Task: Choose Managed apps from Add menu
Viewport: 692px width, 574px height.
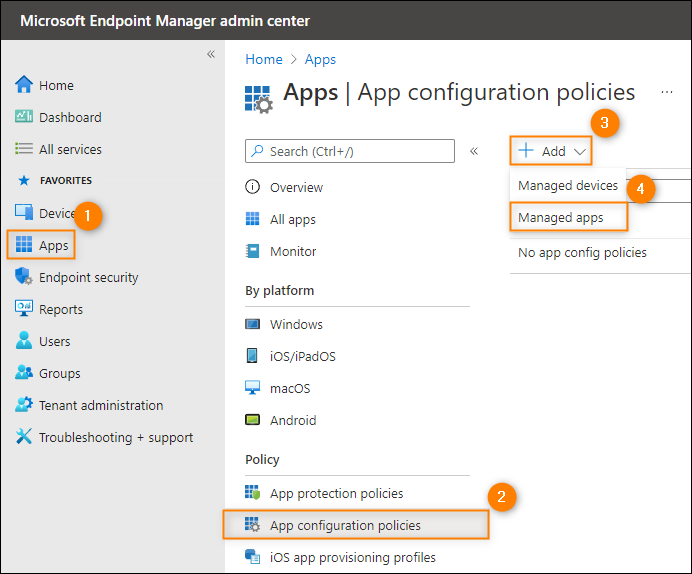Action: pos(568,217)
